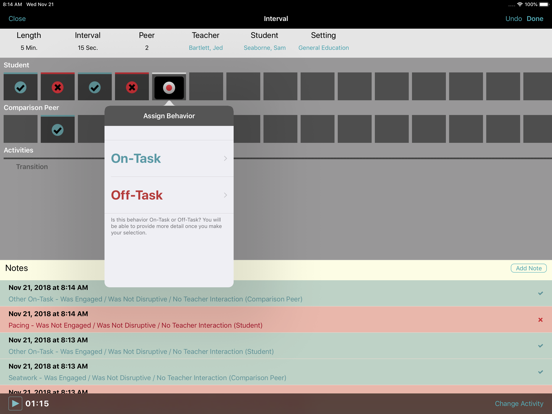
Task: Click check on Other On-Task Student note
Action: [540, 346]
